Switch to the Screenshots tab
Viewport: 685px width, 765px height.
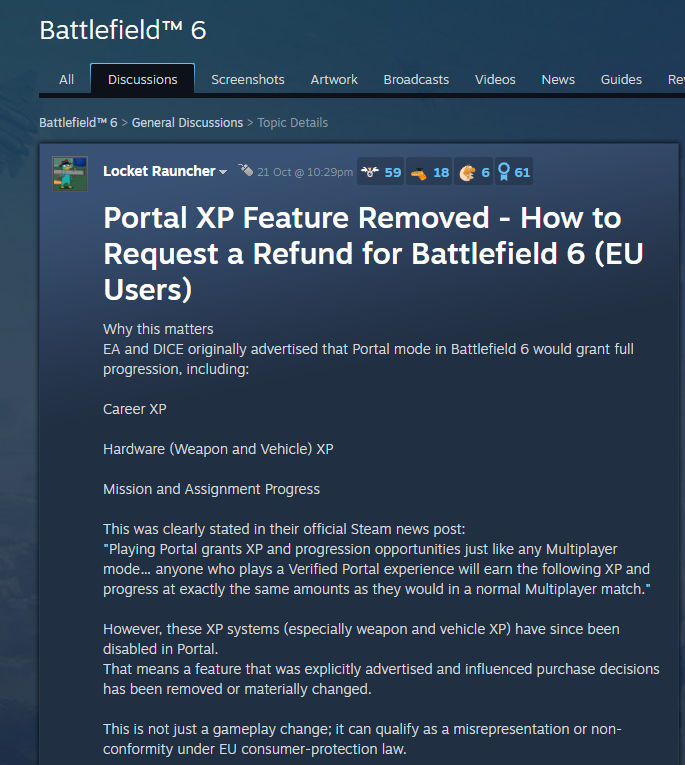247,80
